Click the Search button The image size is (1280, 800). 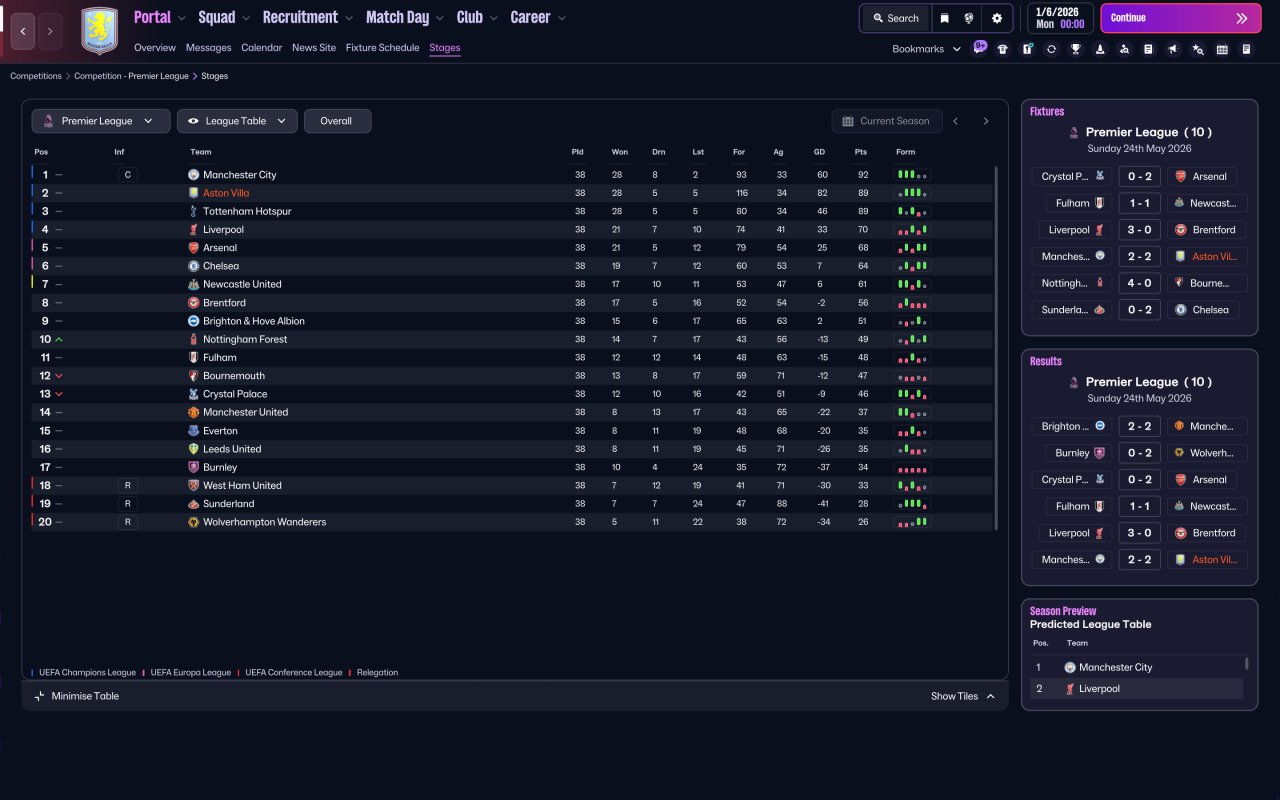point(896,18)
